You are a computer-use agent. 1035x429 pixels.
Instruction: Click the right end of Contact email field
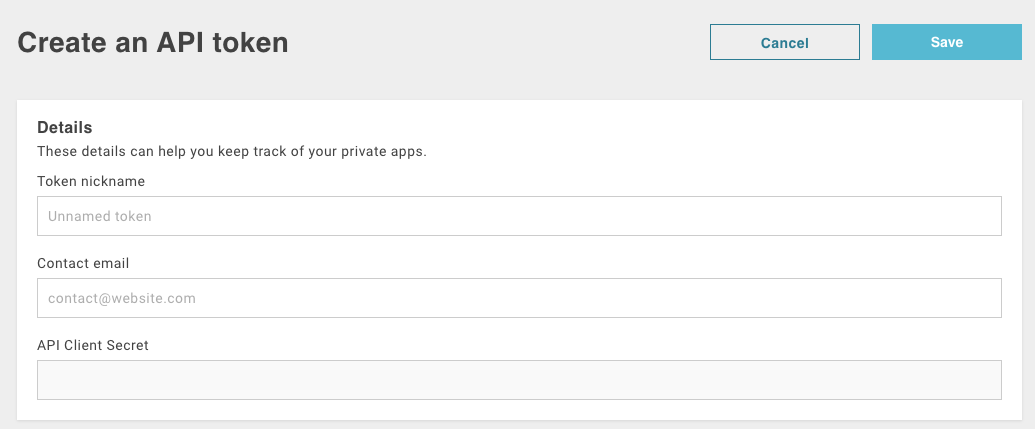[980, 298]
